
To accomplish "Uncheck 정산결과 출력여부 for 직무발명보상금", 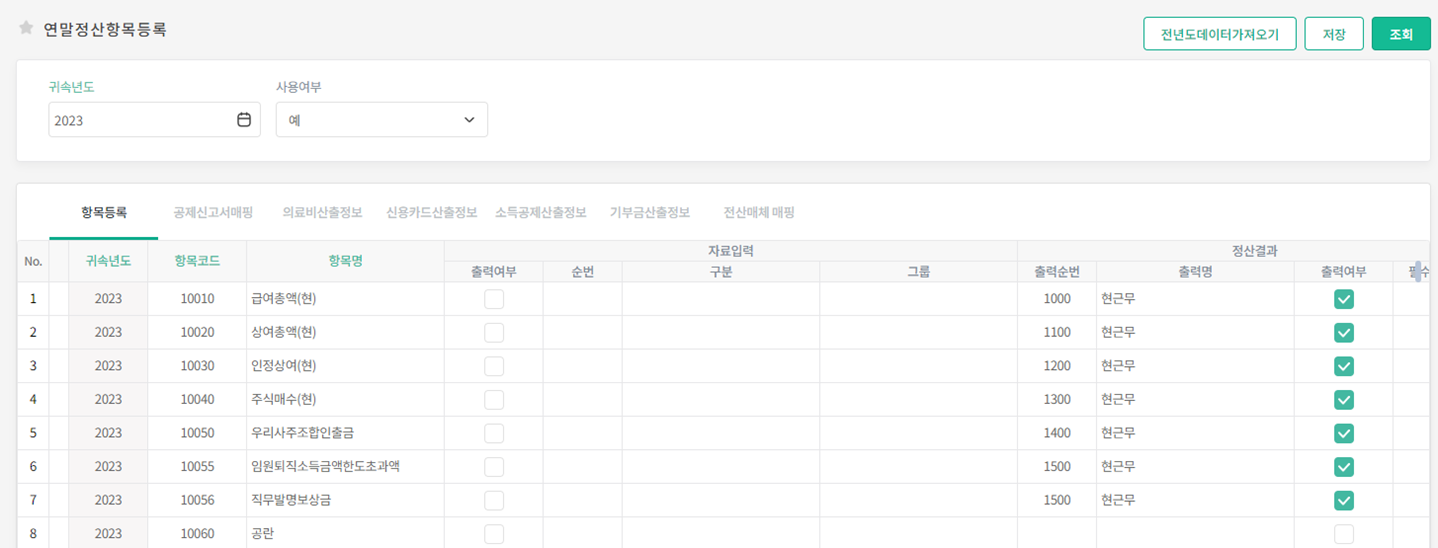I will [1343, 500].
